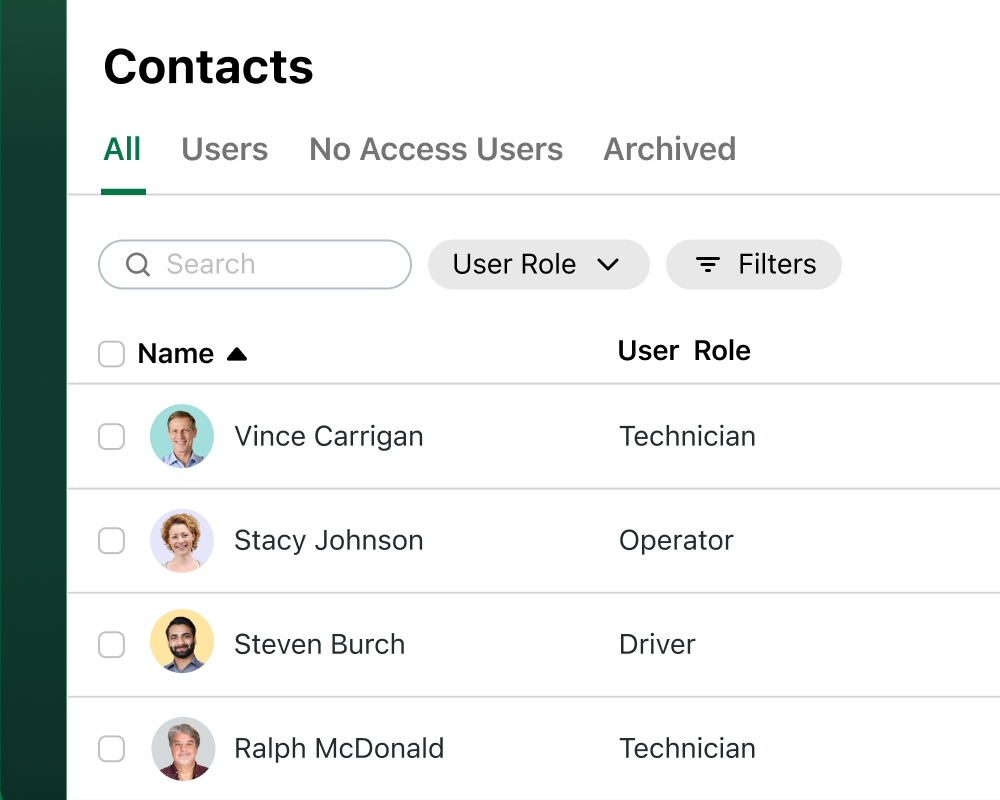The image size is (1000, 800).
Task: Focus the Search contacts input field
Action: [x=255, y=264]
